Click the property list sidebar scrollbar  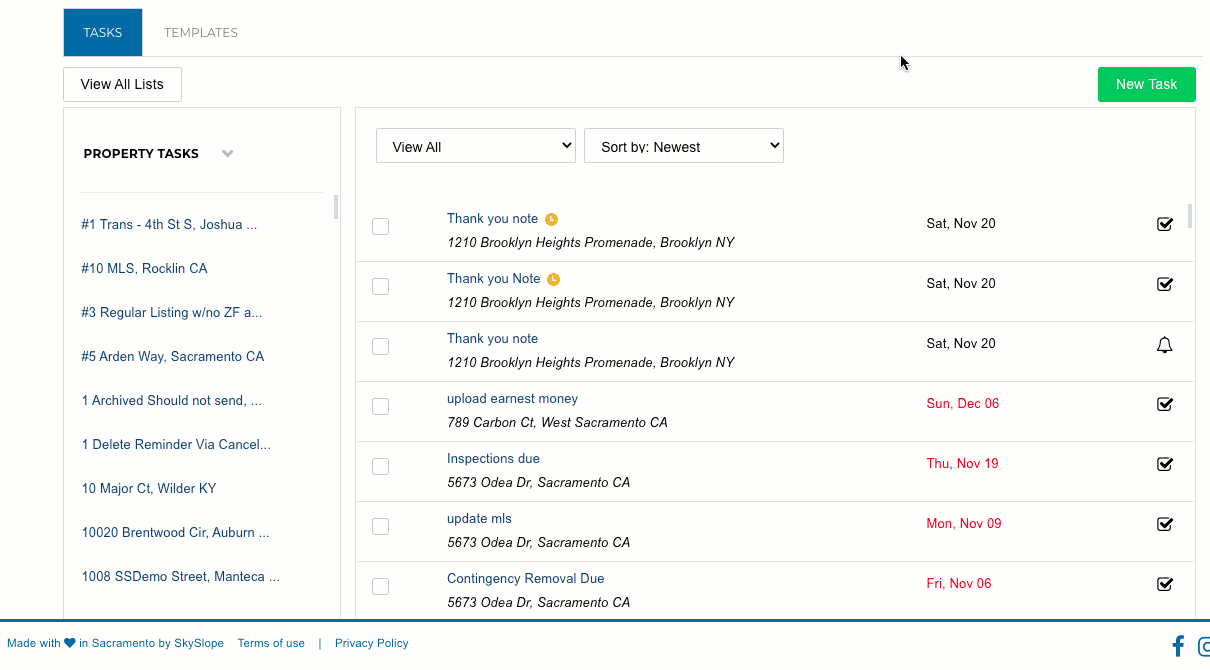pyautogui.click(x=336, y=207)
